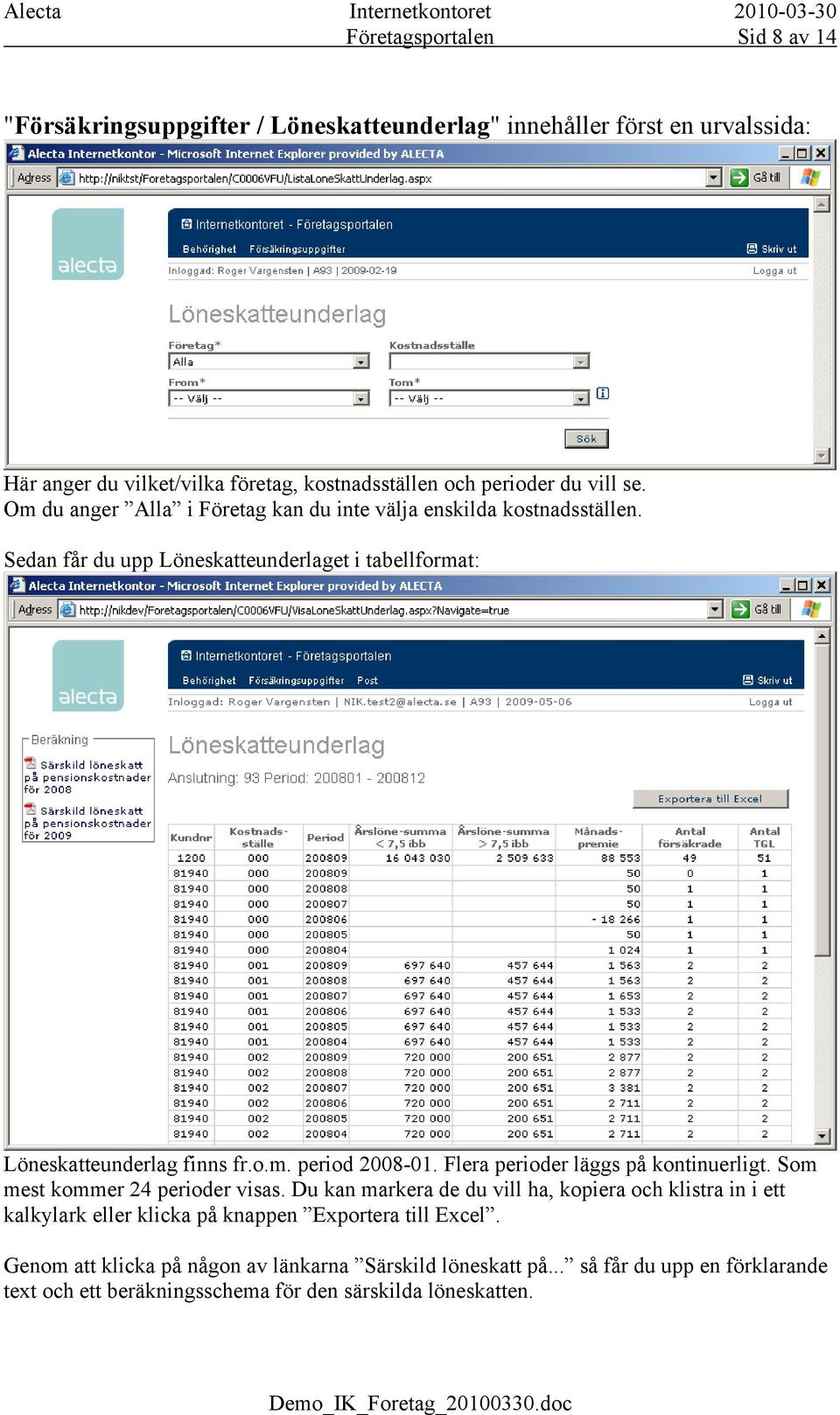The image size is (840, 1415).
Task: Click the Gå till button in upper browser
Action: click(x=756, y=178)
